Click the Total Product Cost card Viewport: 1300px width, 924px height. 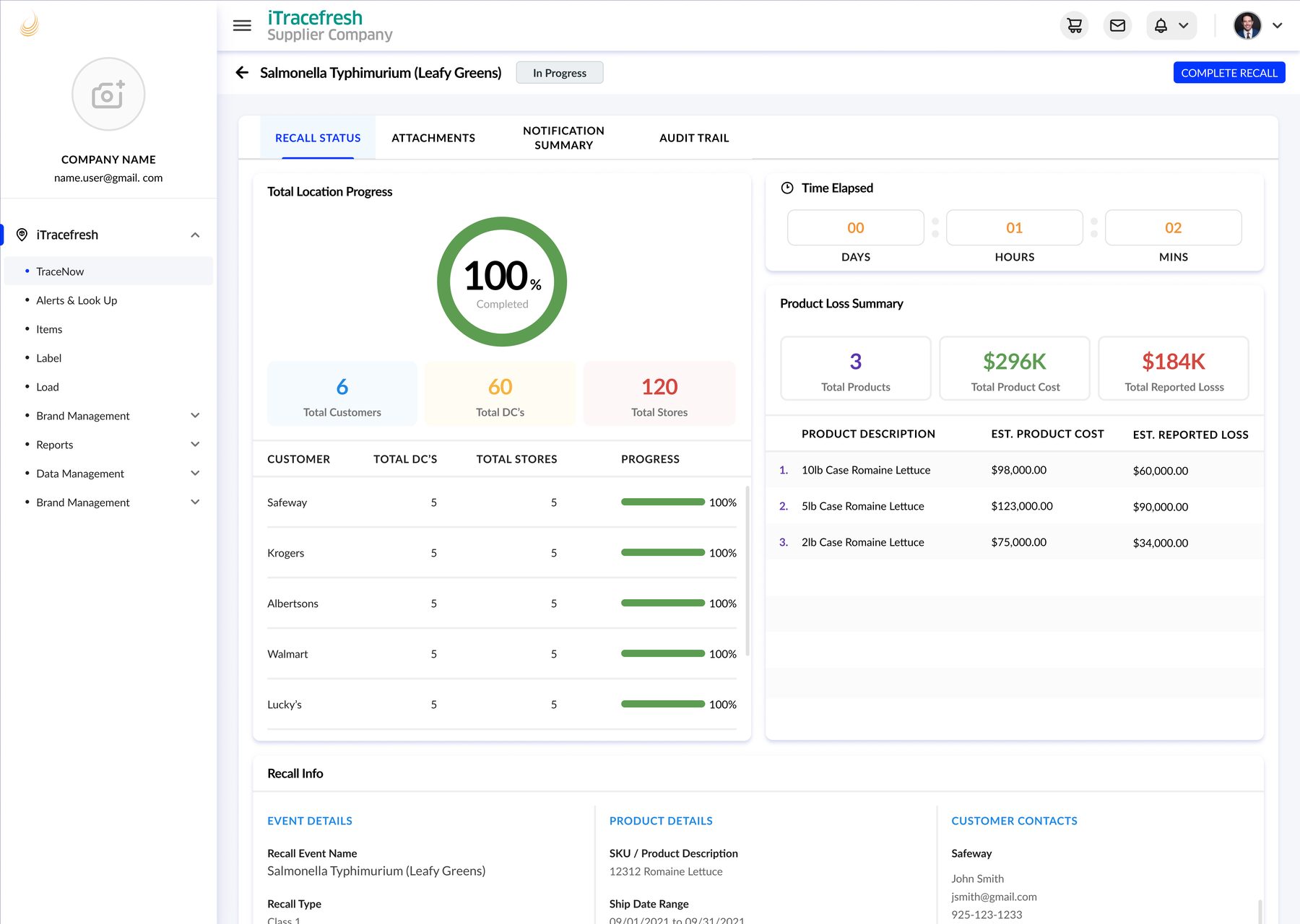tap(1015, 368)
